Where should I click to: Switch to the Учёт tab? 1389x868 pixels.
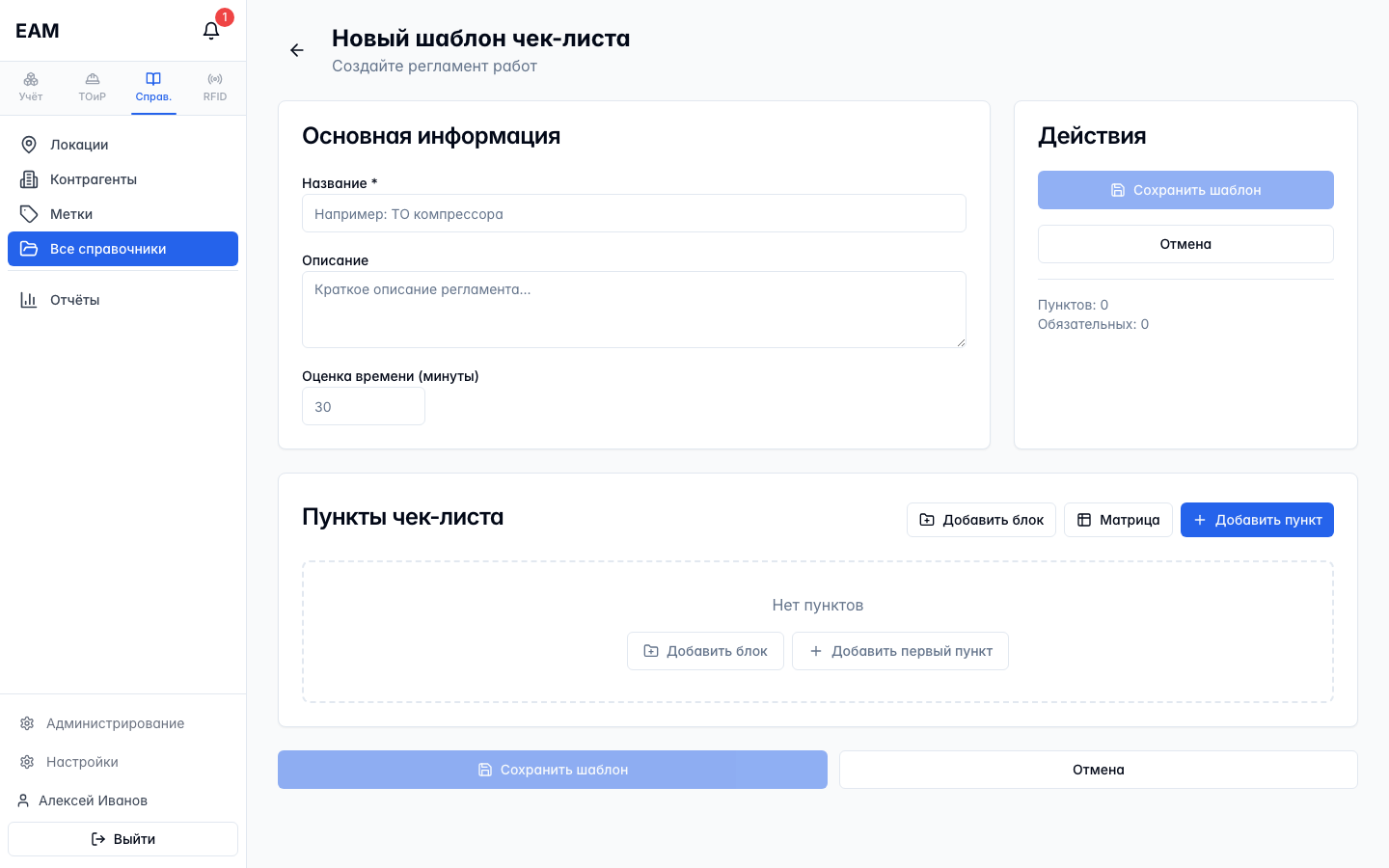point(31,87)
